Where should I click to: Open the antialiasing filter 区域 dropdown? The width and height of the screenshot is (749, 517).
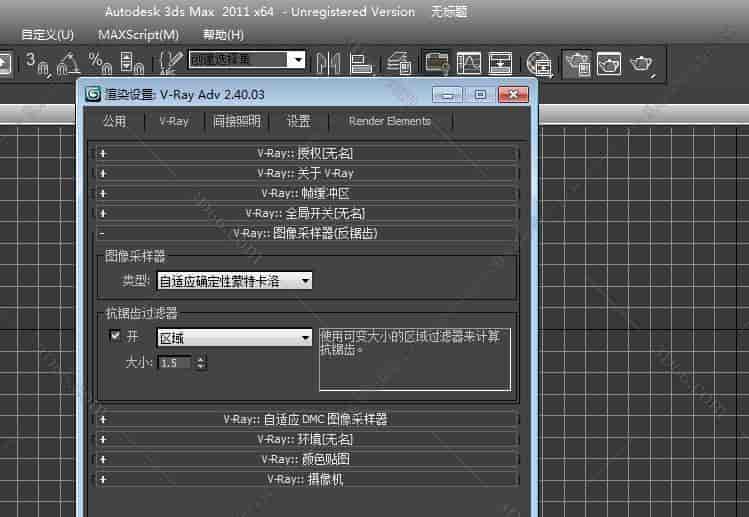click(220, 338)
